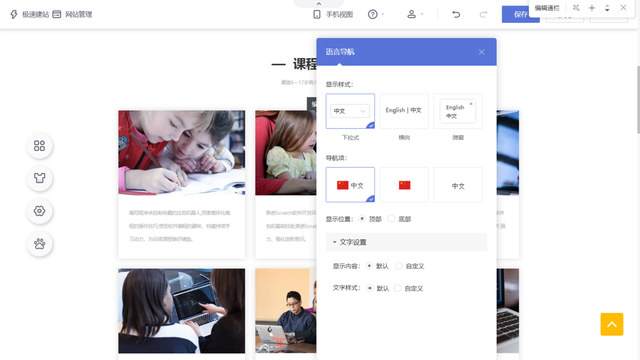Set 文字样式 to 自定义

[398, 288]
